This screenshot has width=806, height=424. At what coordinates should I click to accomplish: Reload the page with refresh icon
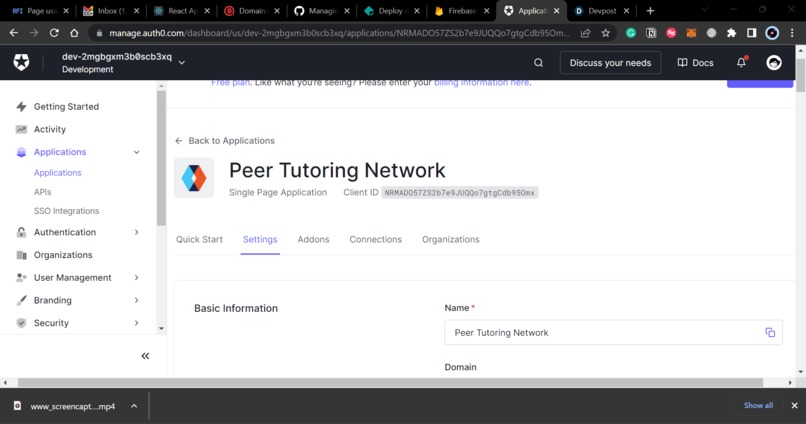[54, 33]
